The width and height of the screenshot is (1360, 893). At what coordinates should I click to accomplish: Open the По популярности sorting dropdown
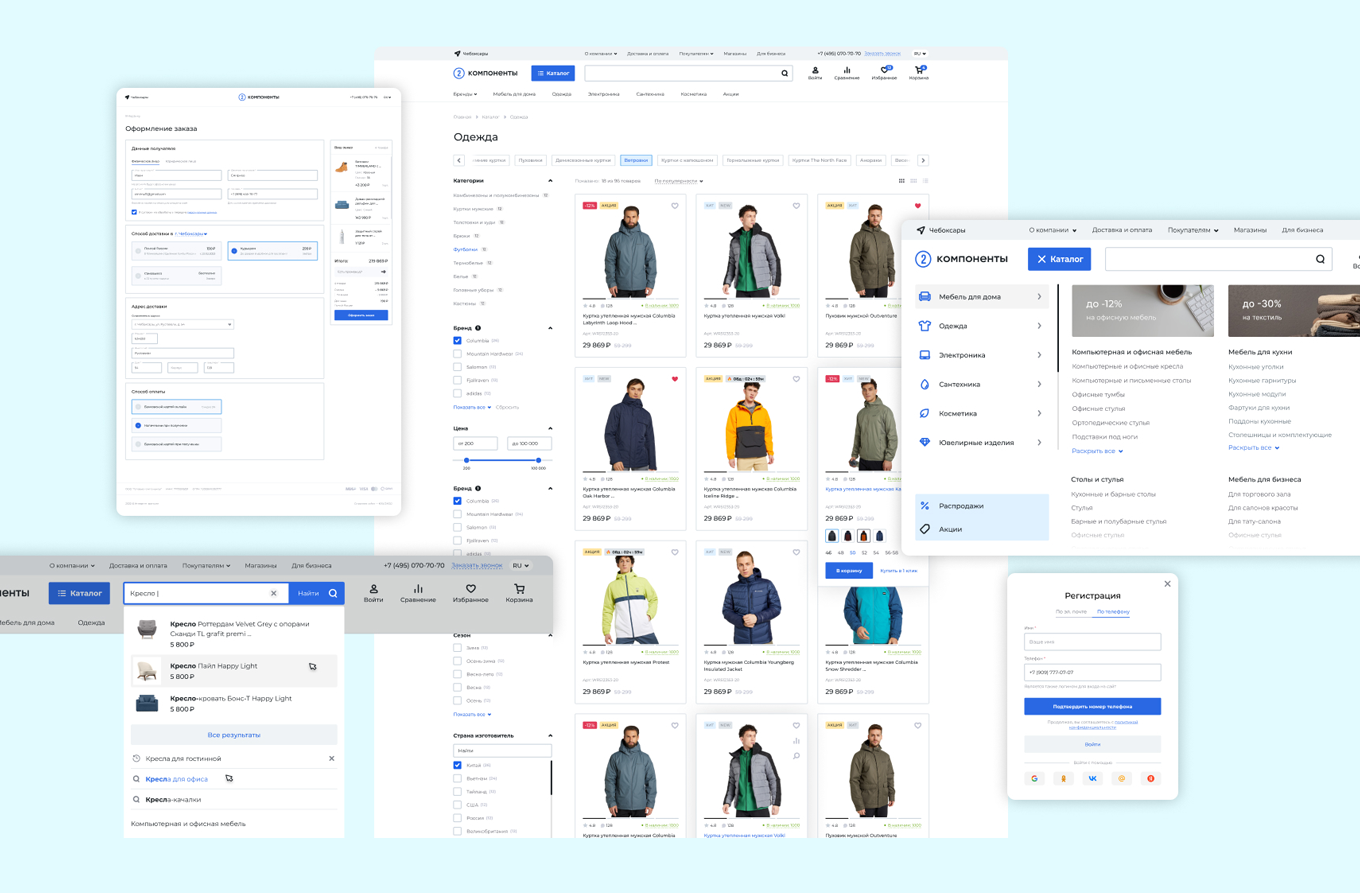[678, 181]
